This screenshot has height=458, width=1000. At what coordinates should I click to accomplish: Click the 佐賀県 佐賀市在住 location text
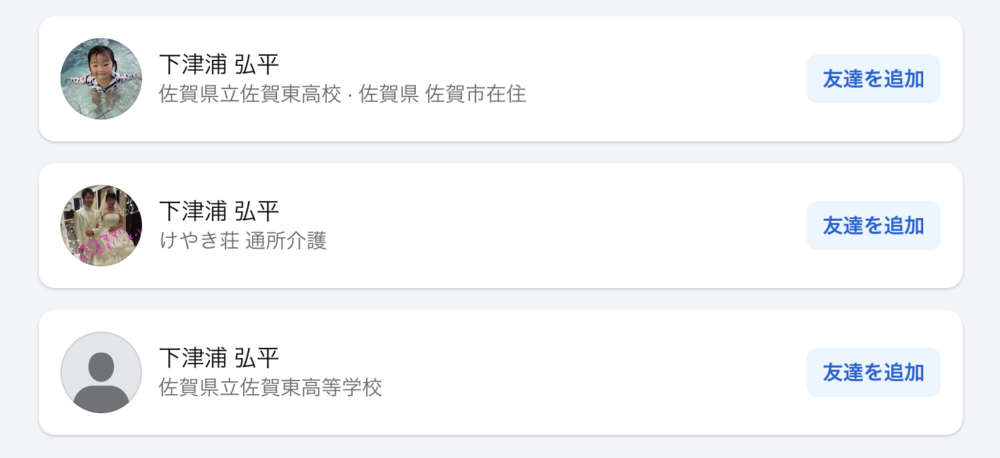coord(443,94)
